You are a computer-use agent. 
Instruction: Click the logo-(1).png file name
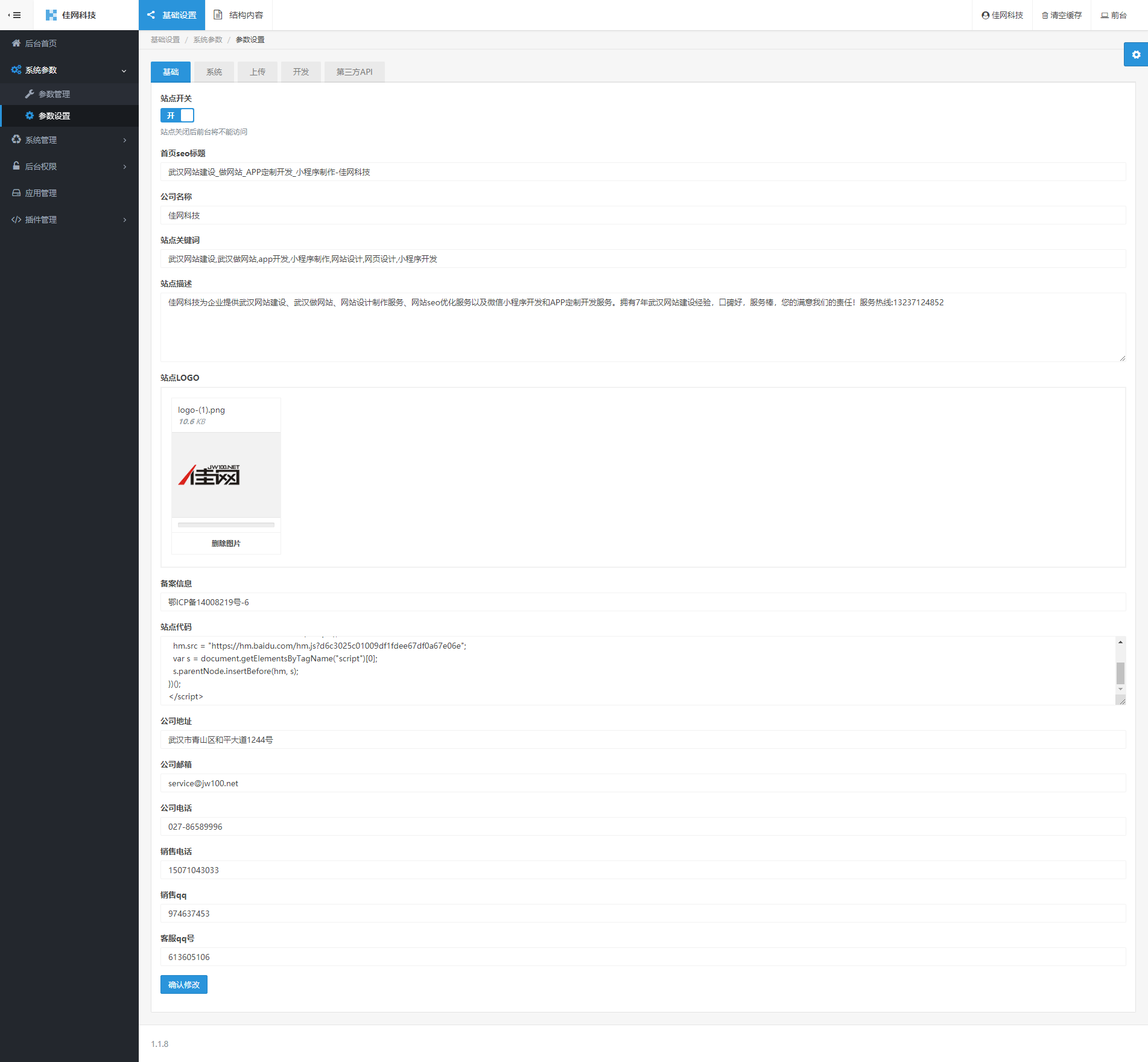pyautogui.click(x=201, y=410)
